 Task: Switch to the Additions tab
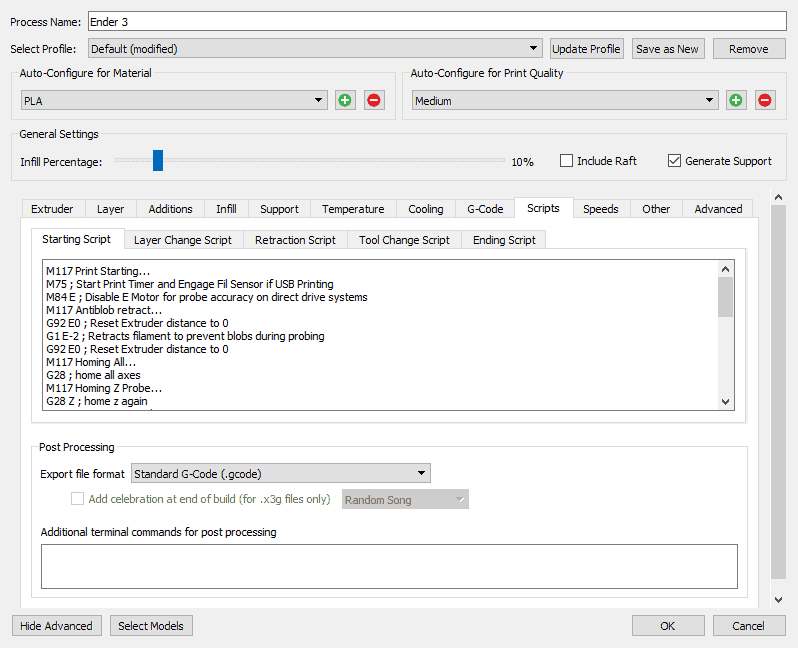tap(170, 209)
